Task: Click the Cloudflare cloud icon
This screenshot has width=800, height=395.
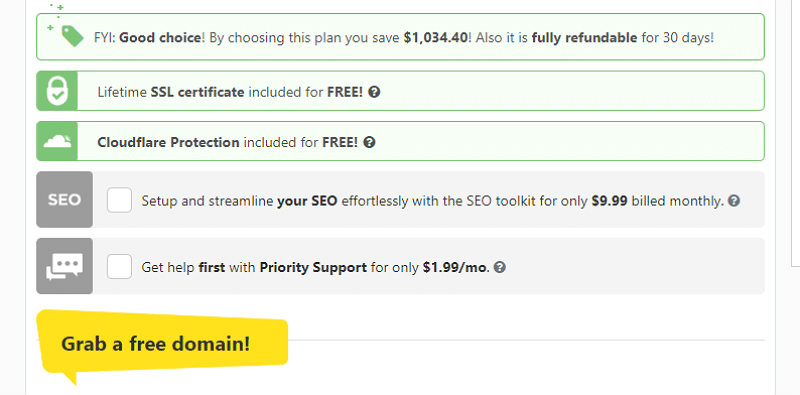Action: point(57,141)
